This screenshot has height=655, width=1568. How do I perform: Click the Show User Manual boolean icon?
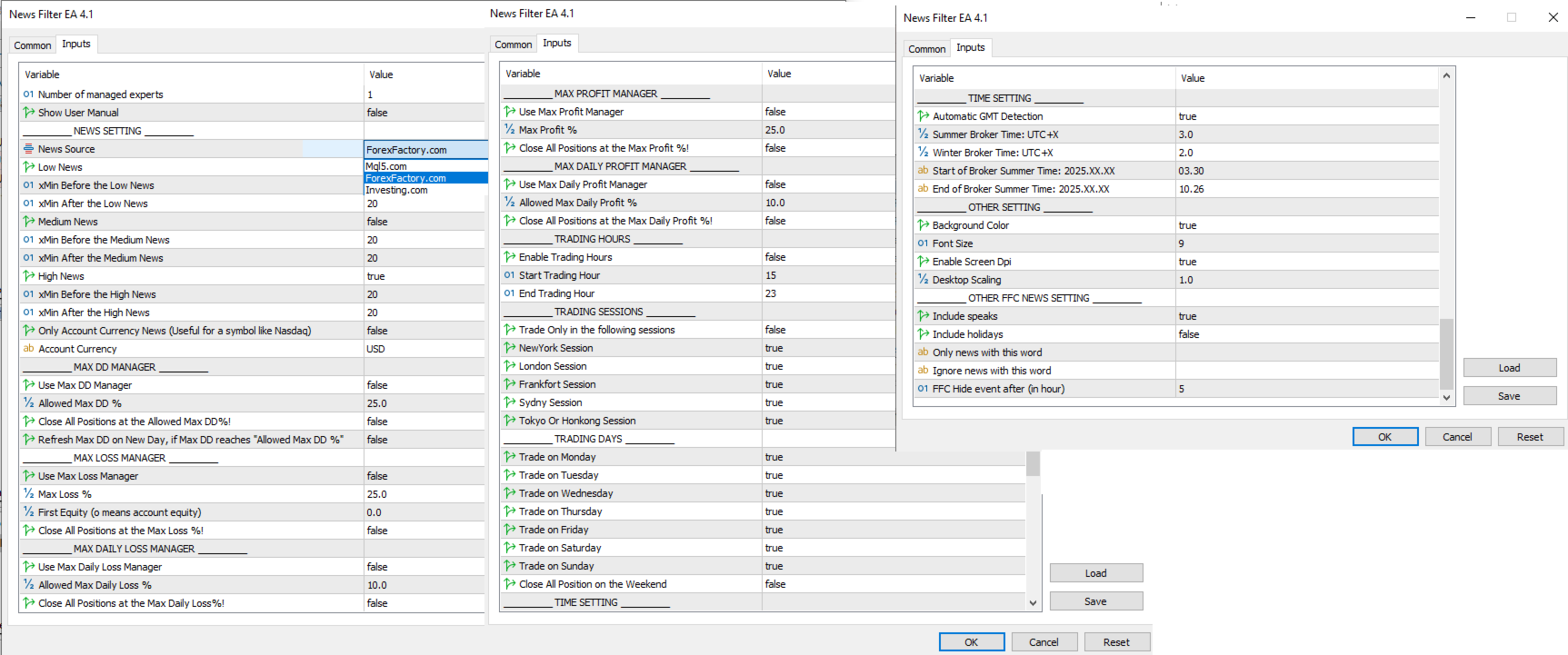click(x=29, y=113)
